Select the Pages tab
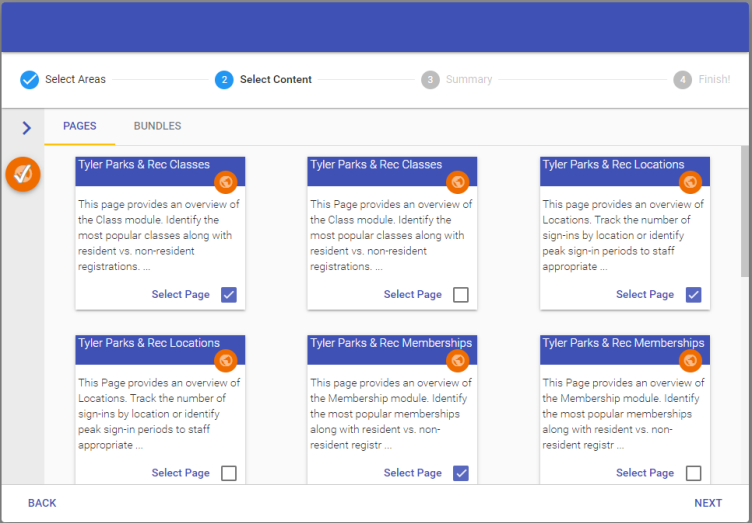 click(80, 127)
